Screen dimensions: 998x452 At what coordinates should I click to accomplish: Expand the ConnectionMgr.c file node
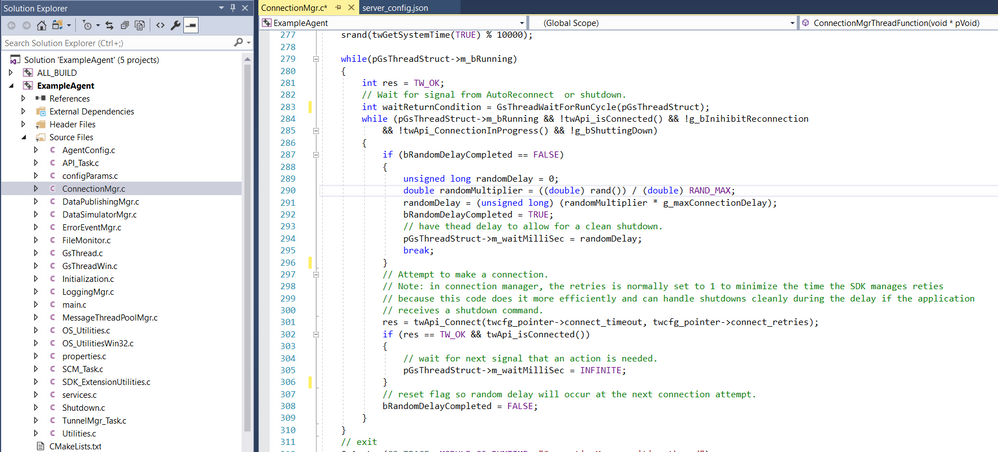point(36,188)
